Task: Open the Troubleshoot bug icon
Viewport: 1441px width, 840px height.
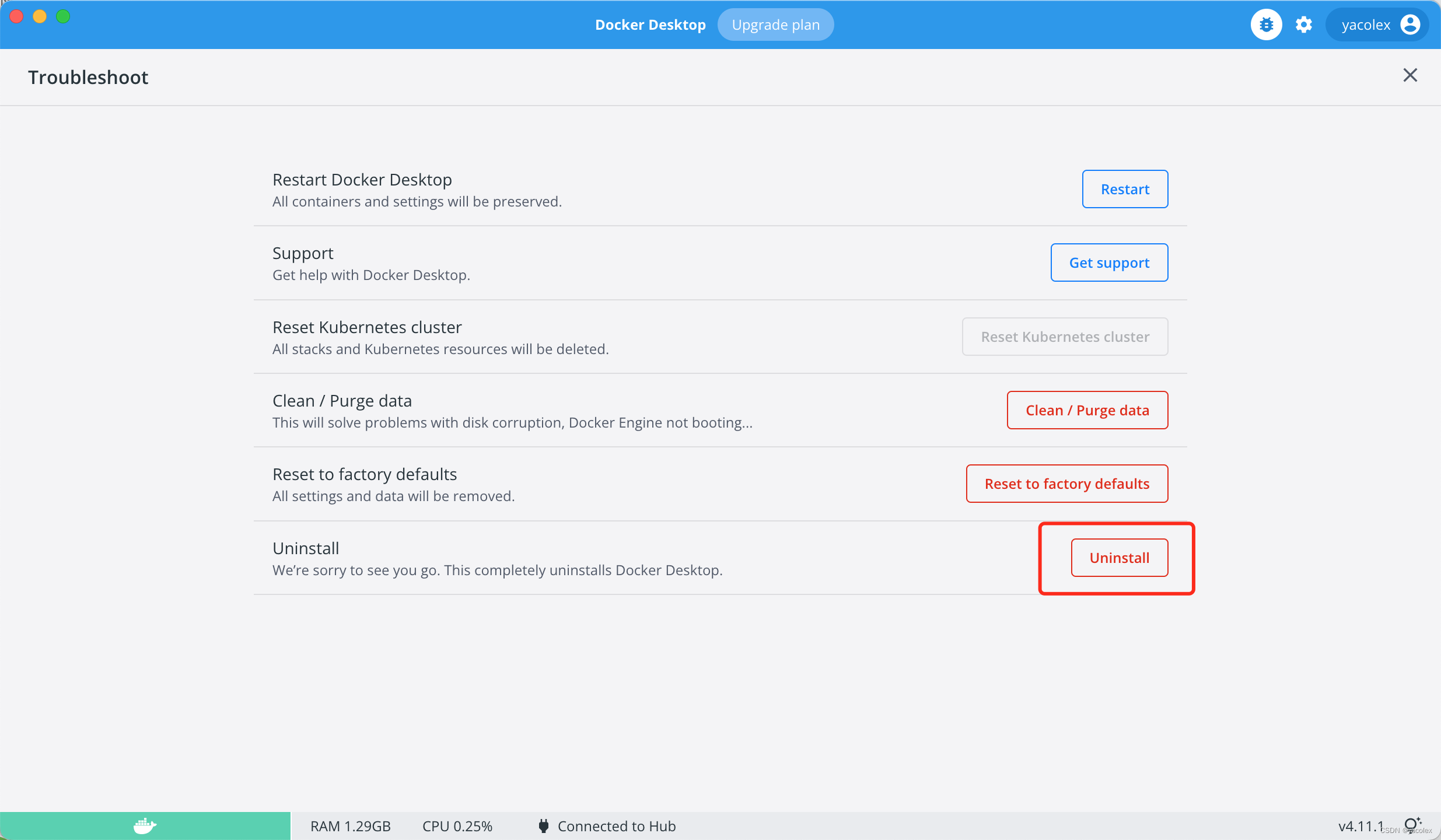Action: pyautogui.click(x=1266, y=24)
